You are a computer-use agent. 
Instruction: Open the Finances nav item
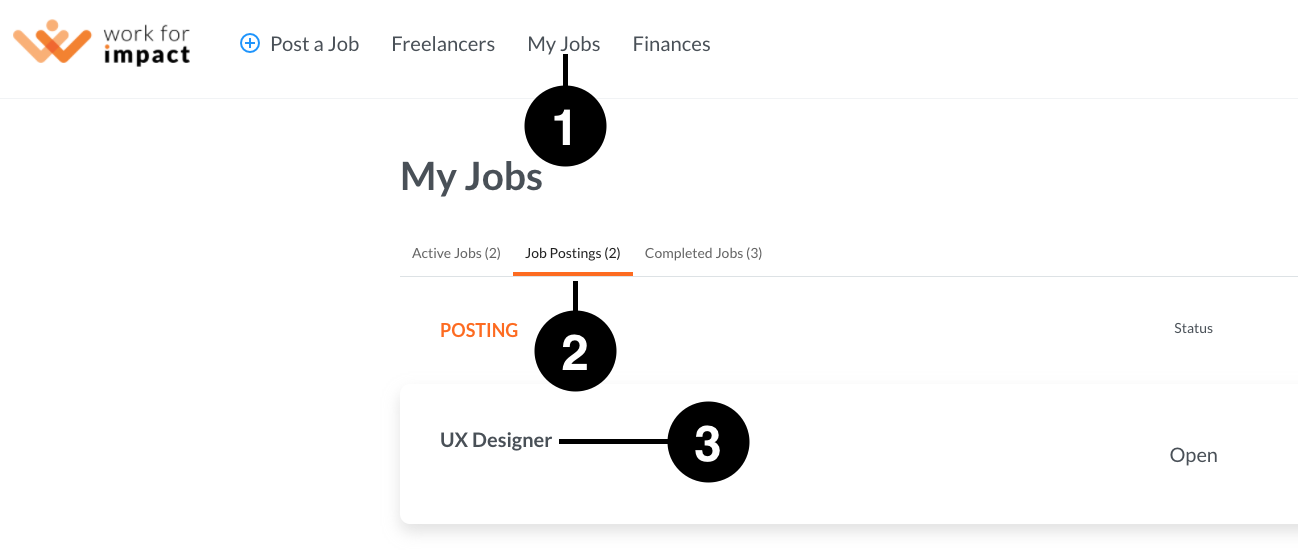coord(672,44)
